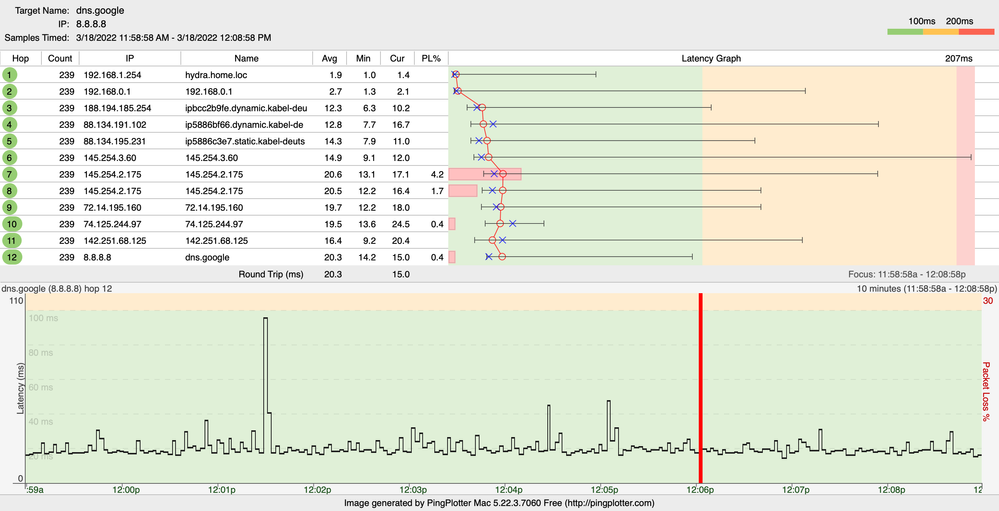Click the Hop column header
This screenshot has width=999, height=511.
click(x=21, y=59)
